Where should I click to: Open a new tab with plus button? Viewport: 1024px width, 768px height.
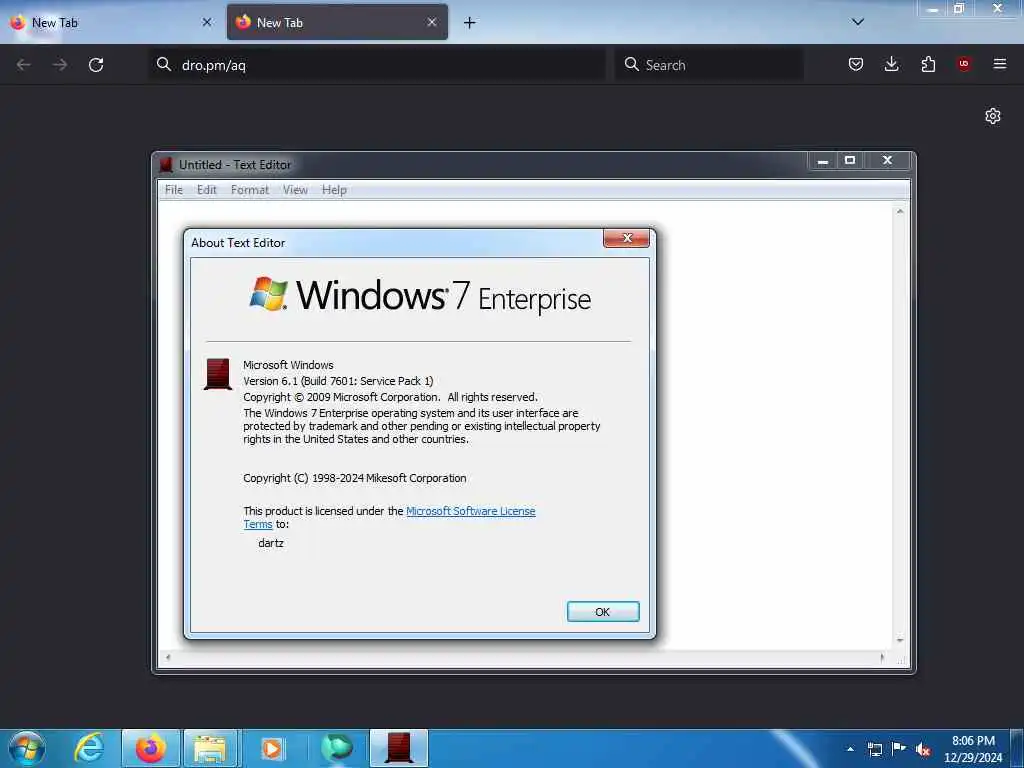(x=470, y=23)
